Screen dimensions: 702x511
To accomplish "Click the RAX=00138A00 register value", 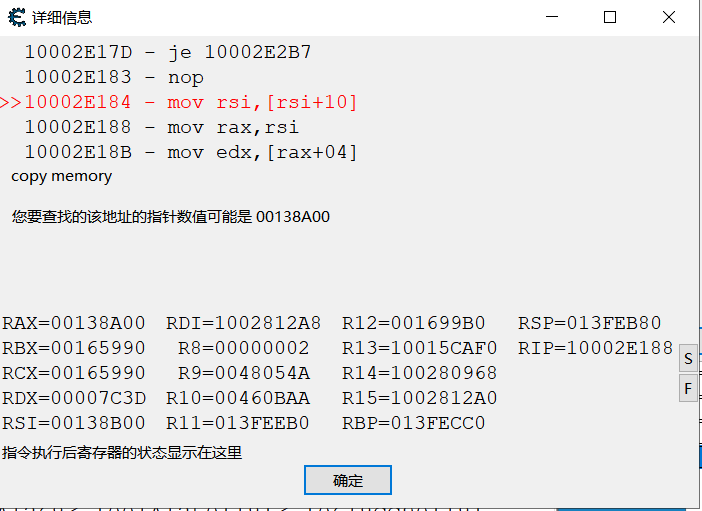I will (74, 323).
